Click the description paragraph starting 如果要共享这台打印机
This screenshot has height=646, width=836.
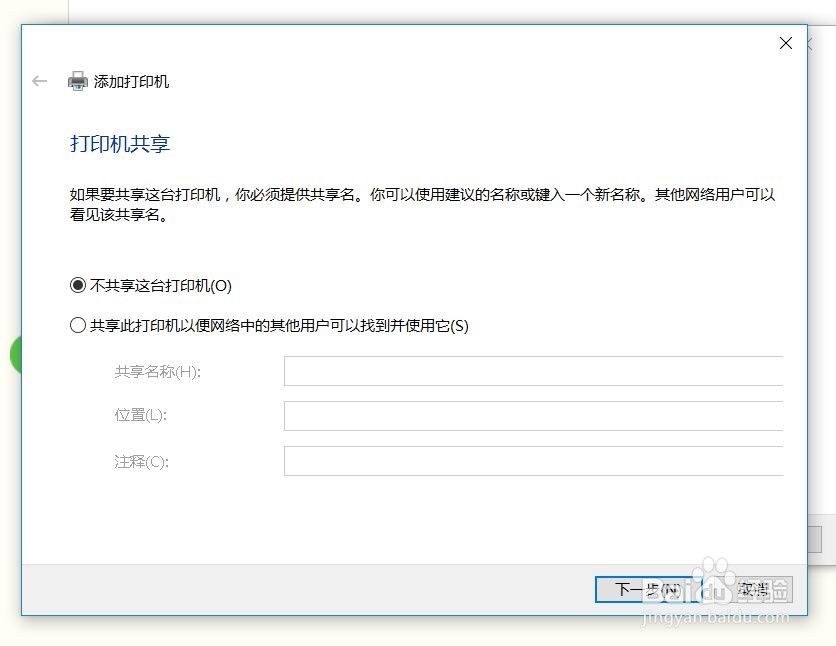[x=422, y=204]
